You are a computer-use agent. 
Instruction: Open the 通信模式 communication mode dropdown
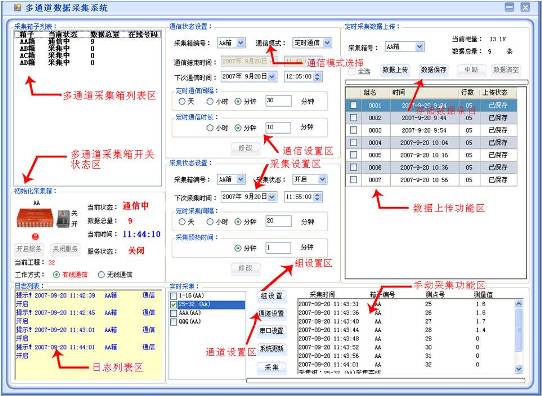[327, 43]
